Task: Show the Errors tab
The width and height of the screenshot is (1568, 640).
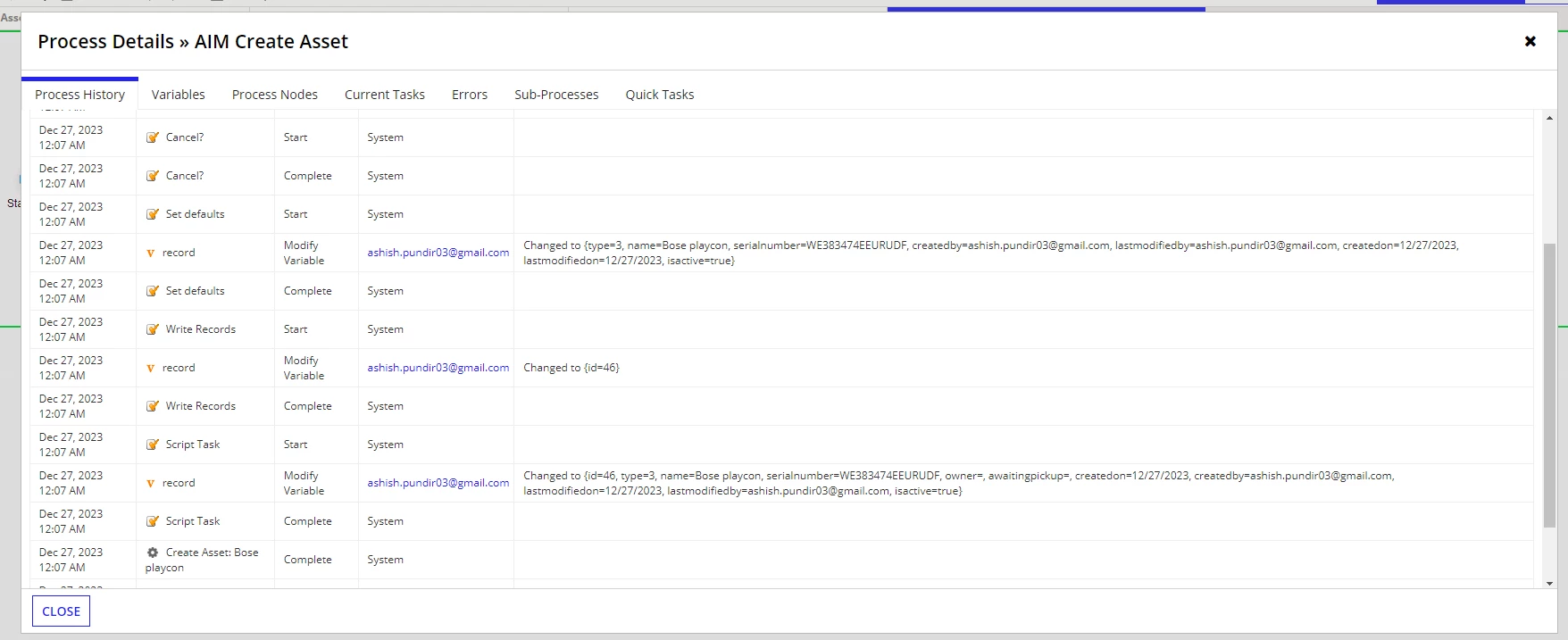Action: tap(470, 95)
